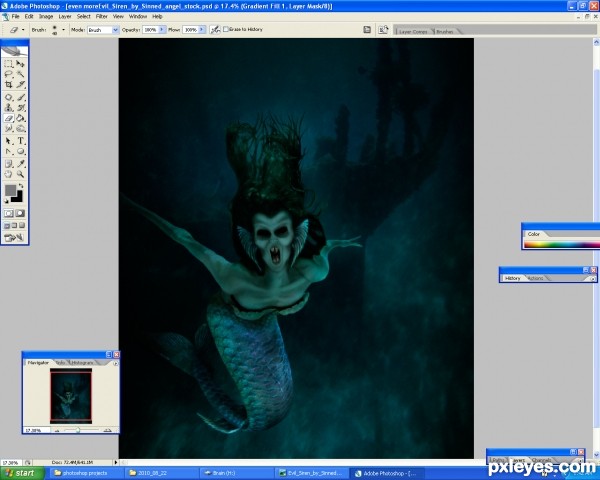Select the Move tool

pos(20,64)
